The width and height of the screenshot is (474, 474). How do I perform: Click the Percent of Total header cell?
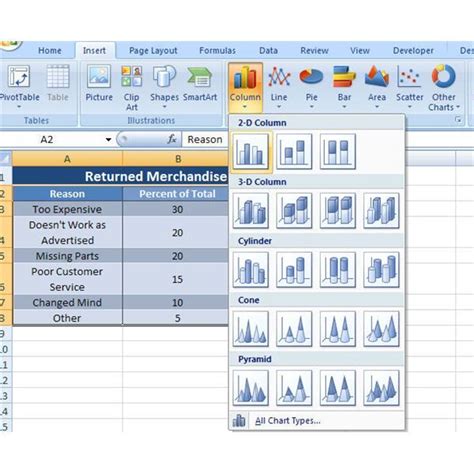click(x=176, y=194)
